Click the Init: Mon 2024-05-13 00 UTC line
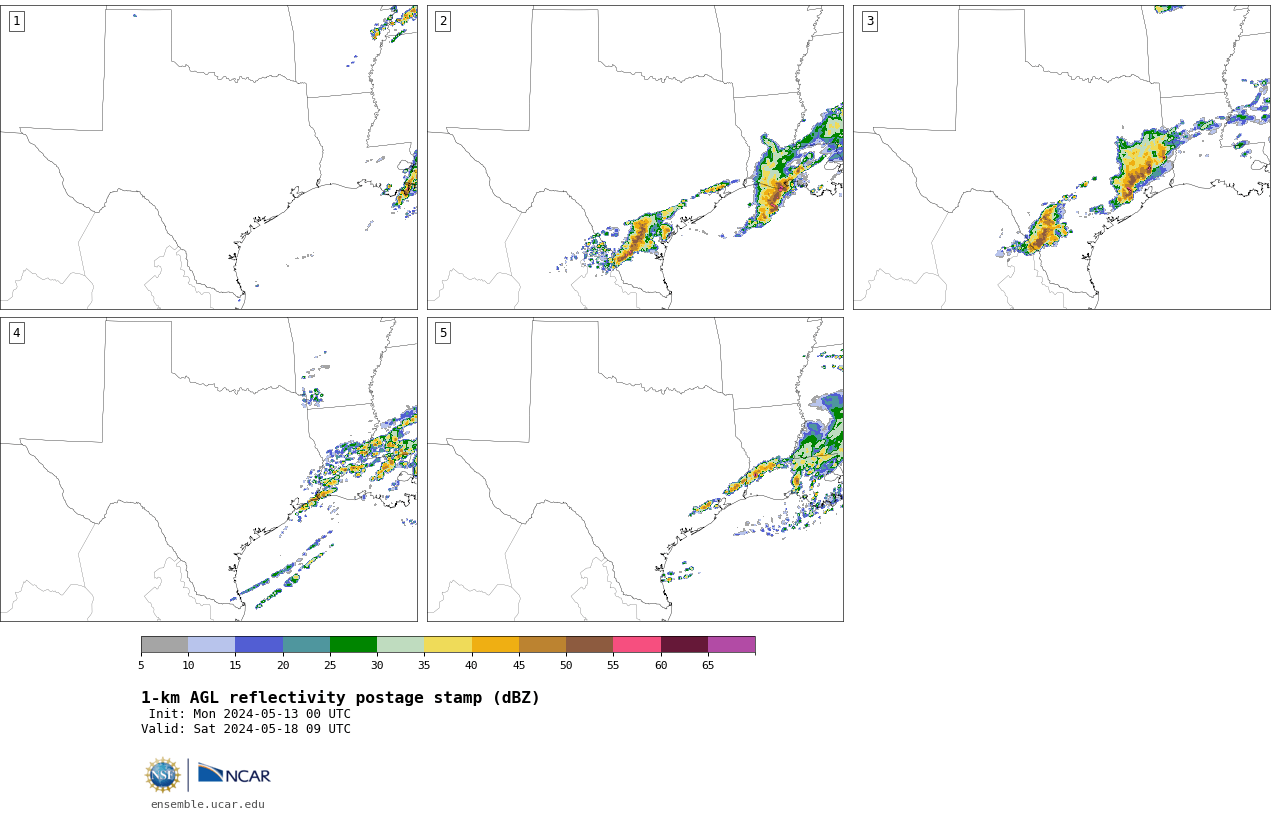The height and width of the screenshot is (815, 1280). 250,714
